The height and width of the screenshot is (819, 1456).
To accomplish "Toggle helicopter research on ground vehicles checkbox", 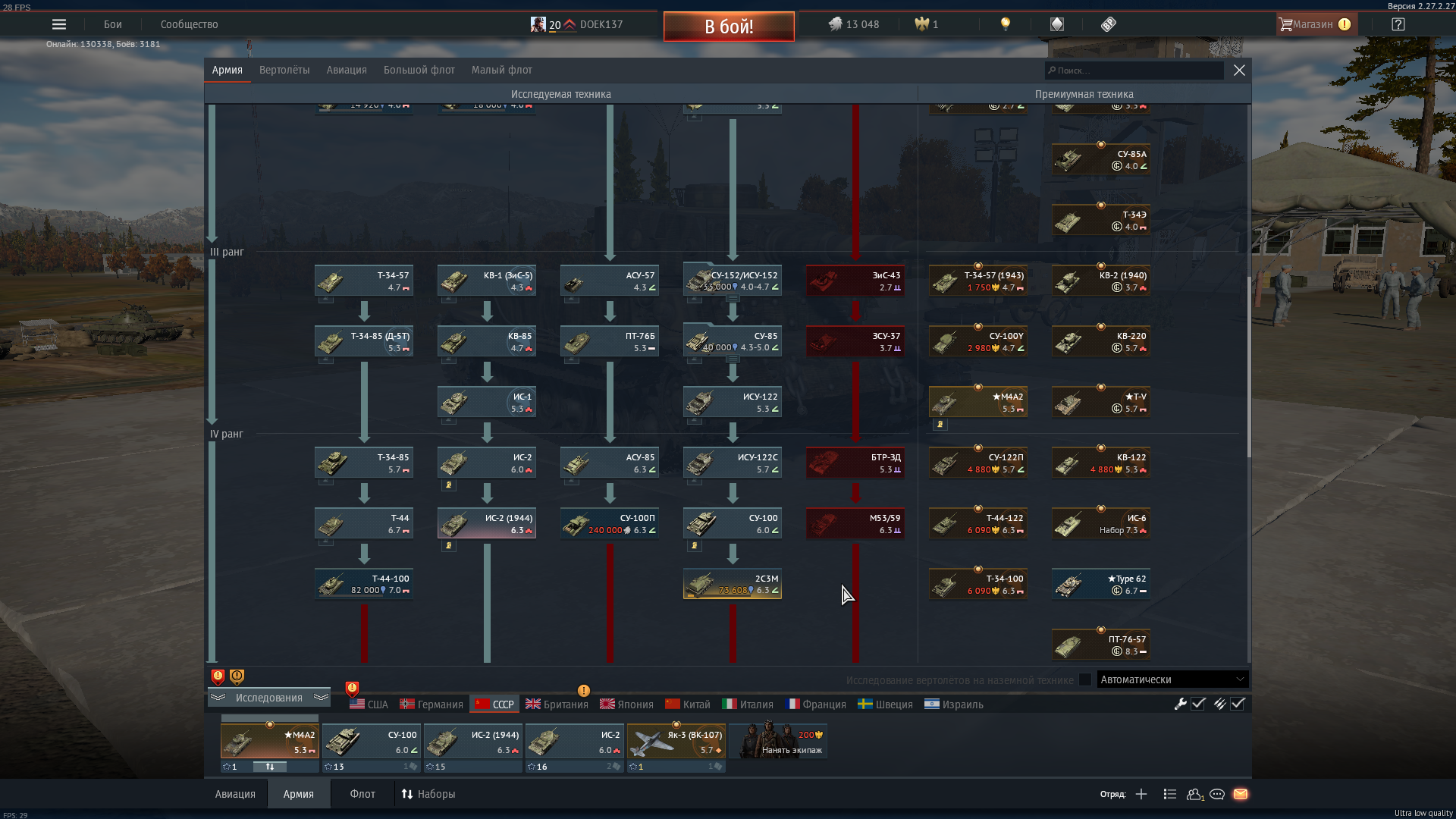I will [1085, 679].
